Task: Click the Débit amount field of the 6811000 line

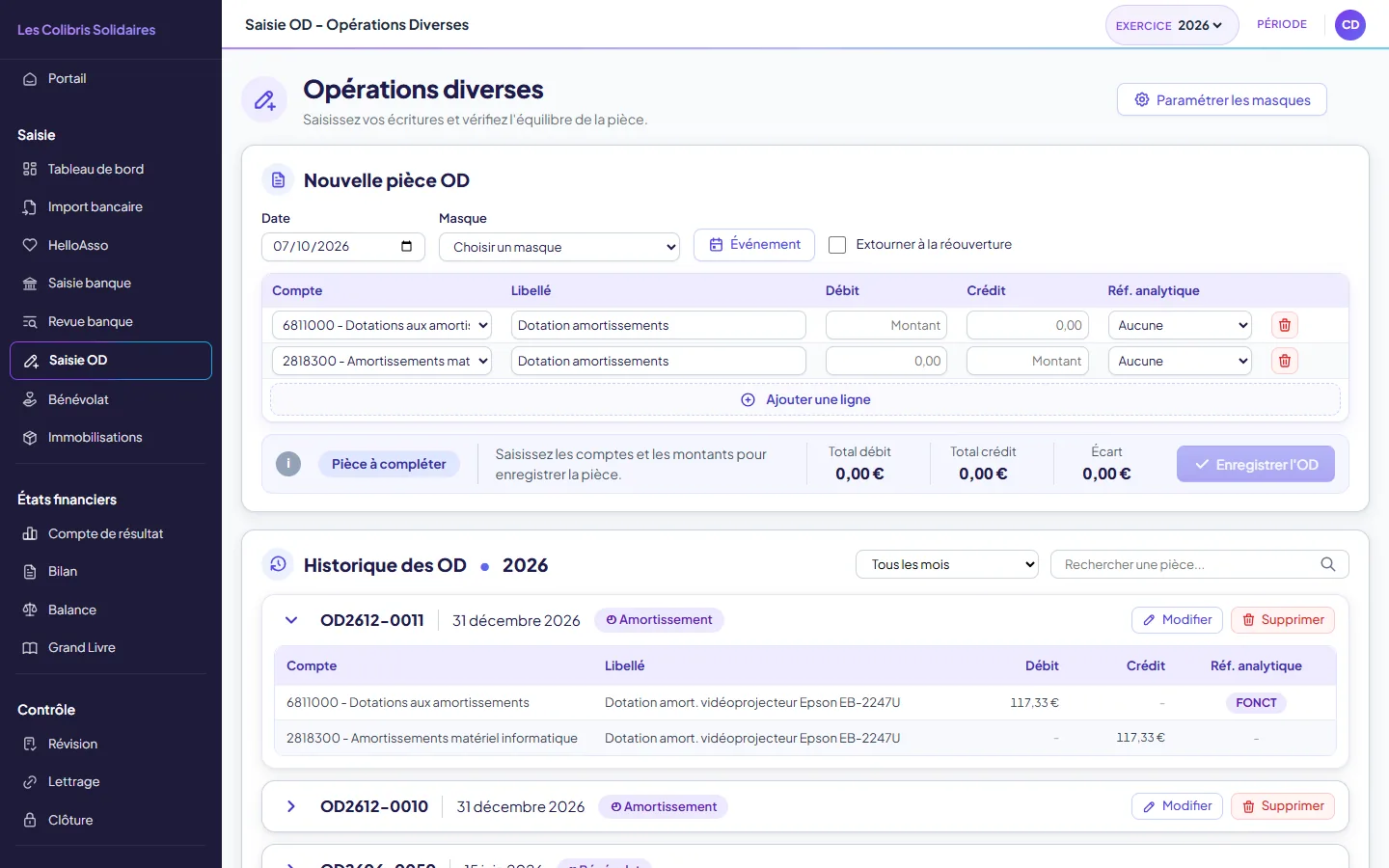Action: (886, 325)
